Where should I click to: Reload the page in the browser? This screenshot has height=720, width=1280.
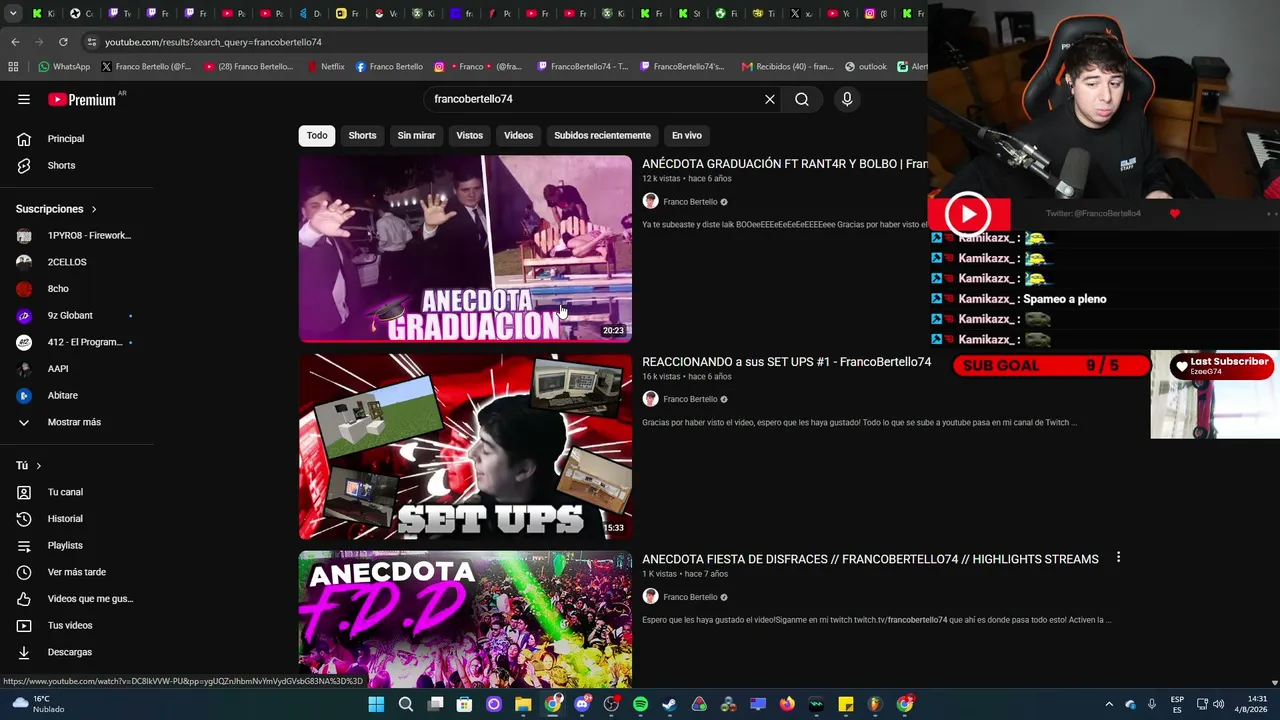click(x=63, y=42)
